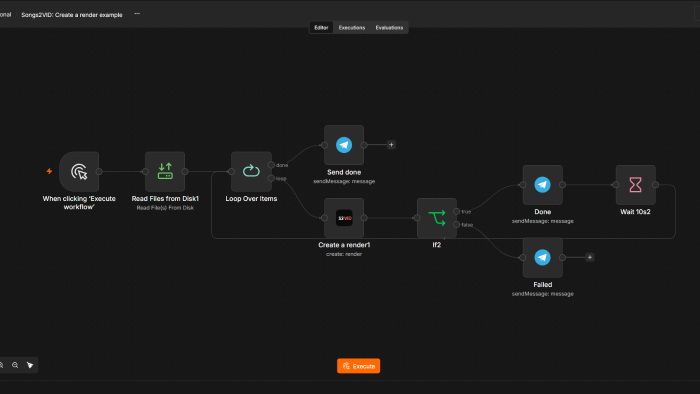The height and width of the screenshot is (394, 700).
Task: Click the 'Failed' node label
Action: (542, 285)
